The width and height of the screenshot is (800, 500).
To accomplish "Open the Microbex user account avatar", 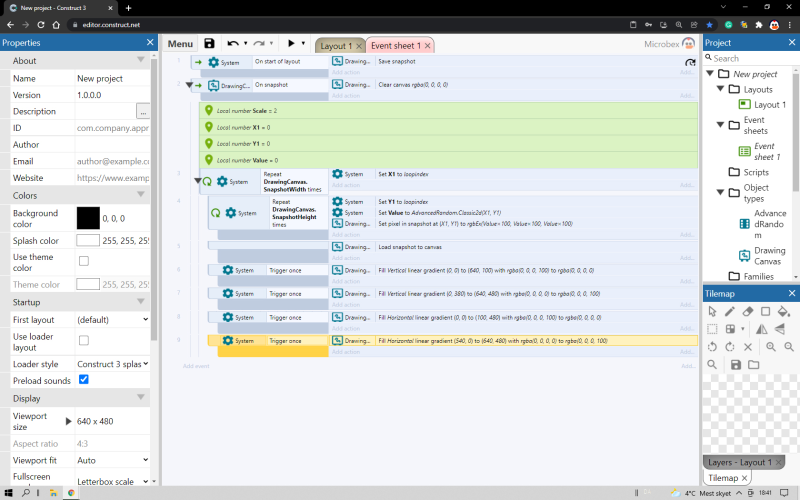I will pyautogui.click(x=688, y=43).
